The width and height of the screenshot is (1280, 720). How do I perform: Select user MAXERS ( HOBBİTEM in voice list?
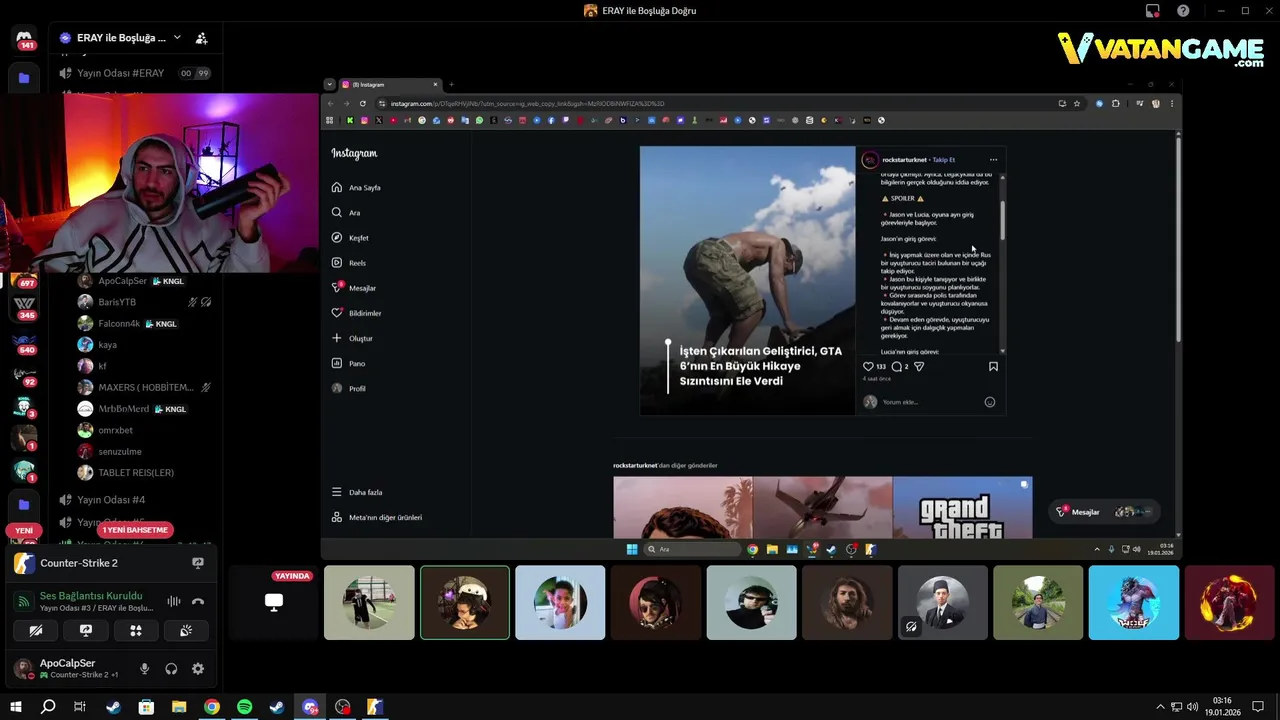pyautogui.click(x=145, y=387)
